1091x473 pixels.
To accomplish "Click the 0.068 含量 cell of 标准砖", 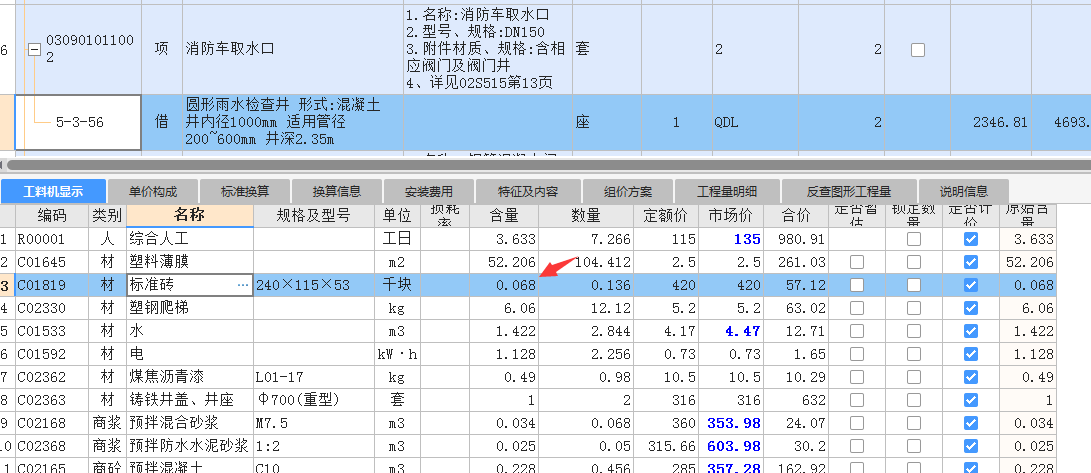I will 504,285.
